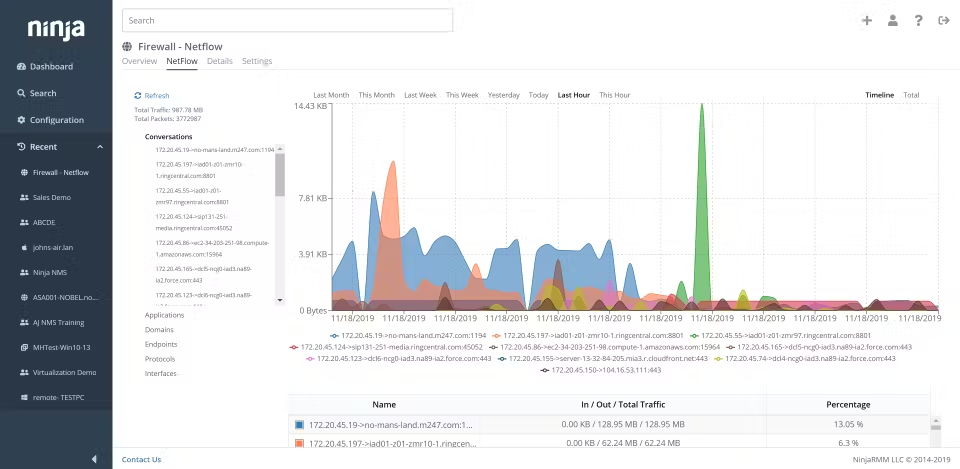Expand the Applications category
Image resolution: width=960 pixels, height=469 pixels.
click(164, 315)
